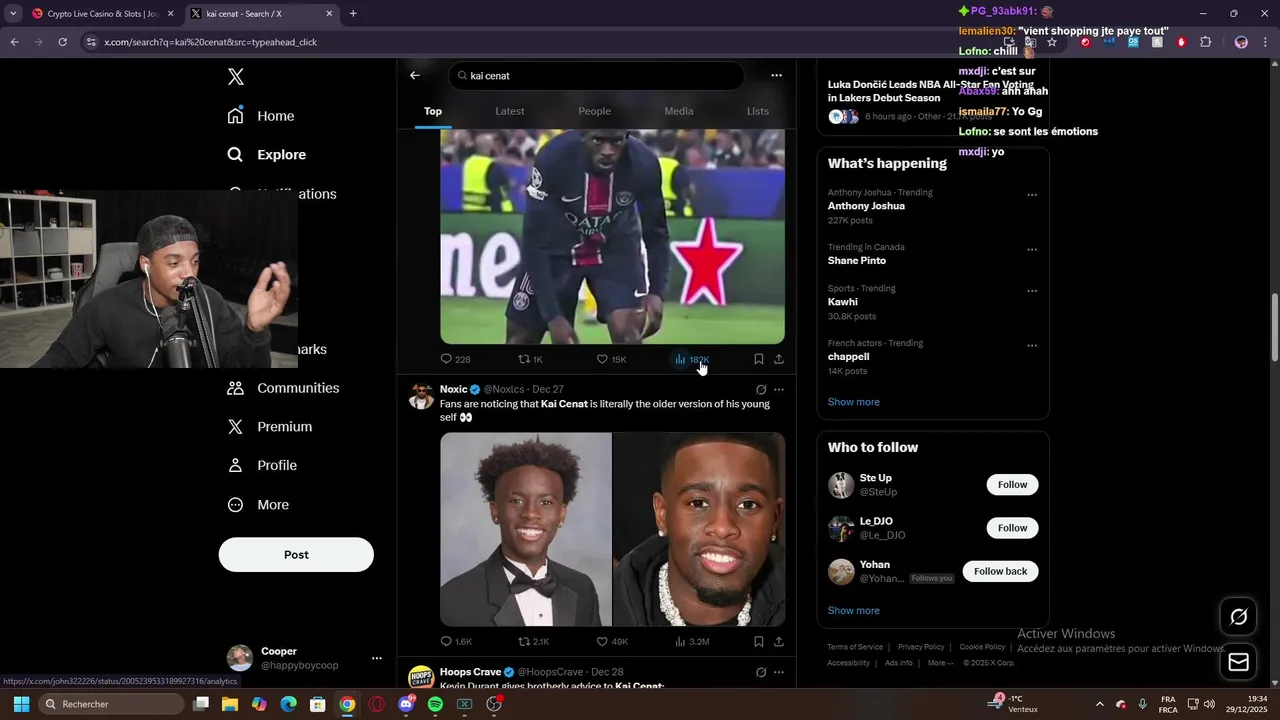This screenshot has height=720, width=1280.
Task: Click the Post button
Action: pos(296,555)
